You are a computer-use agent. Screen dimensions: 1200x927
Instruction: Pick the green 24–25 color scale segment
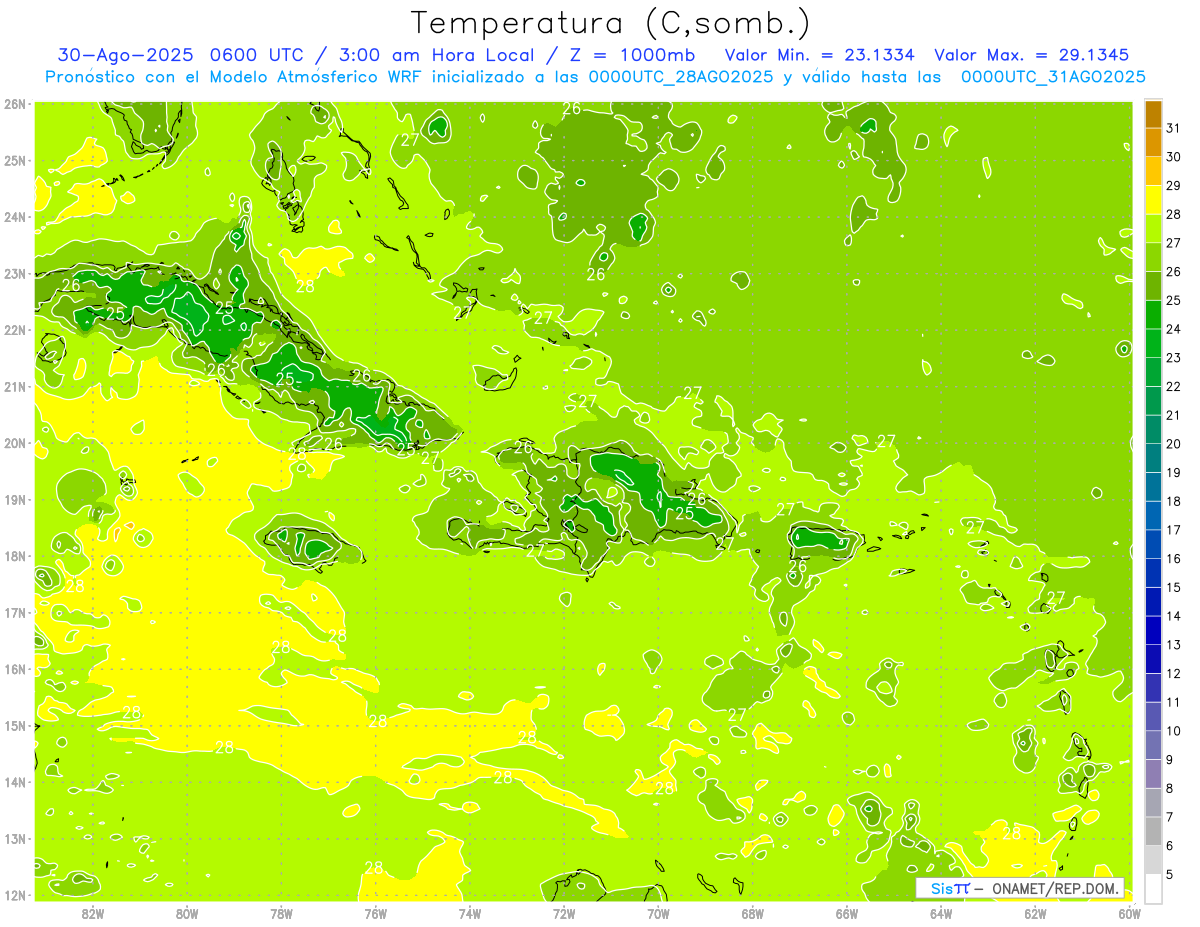click(1153, 314)
